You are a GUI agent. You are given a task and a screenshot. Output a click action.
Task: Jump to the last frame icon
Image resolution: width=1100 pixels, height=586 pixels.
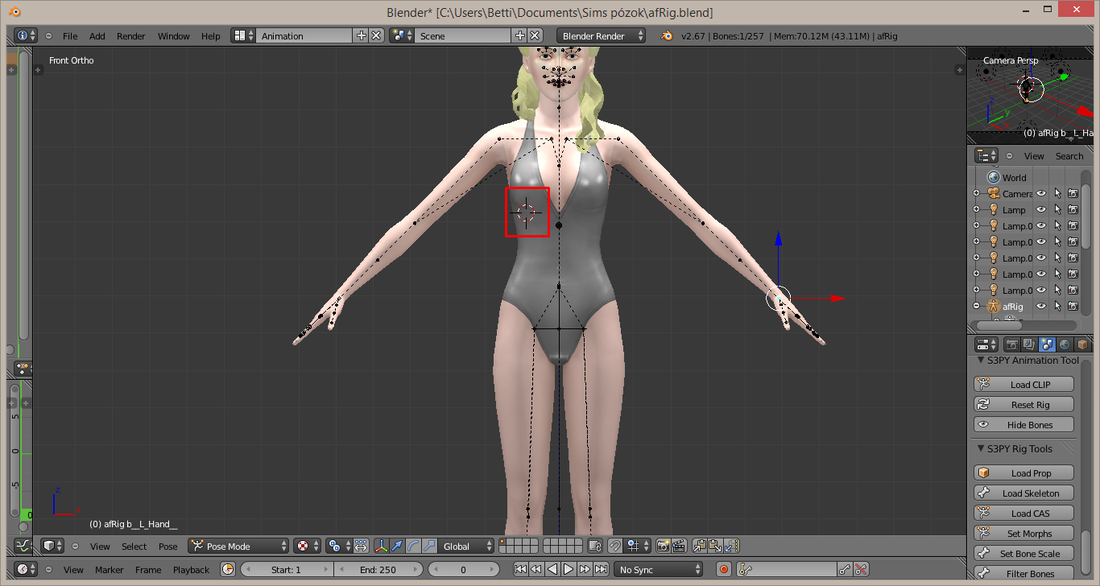tap(601, 569)
